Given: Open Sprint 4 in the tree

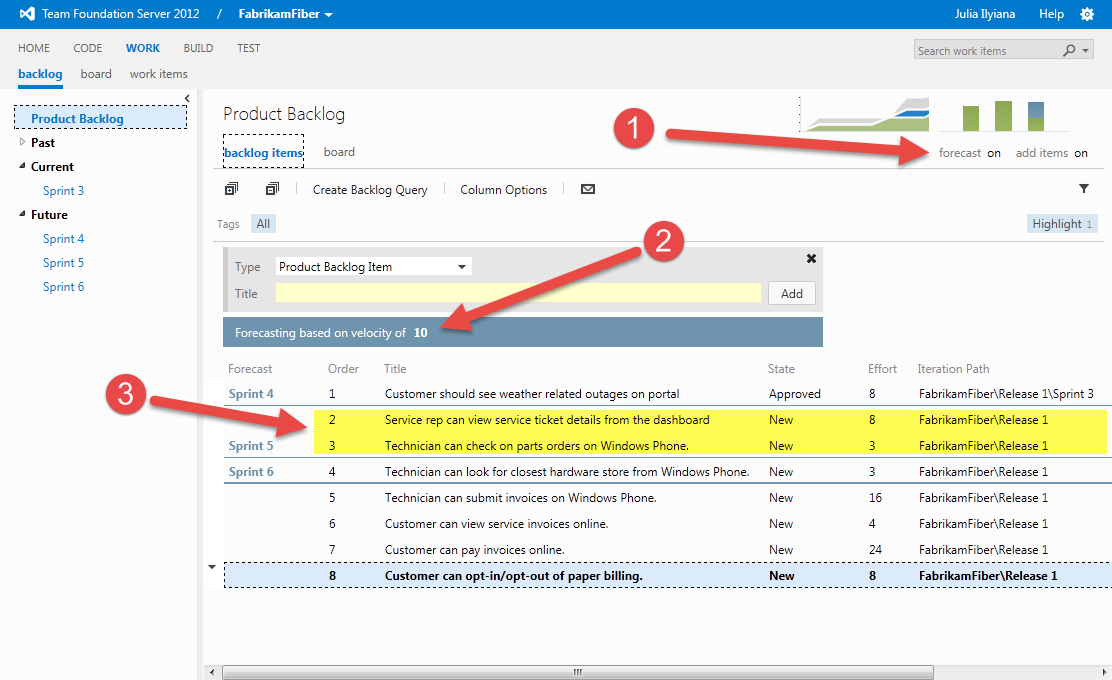Looking at the screenshot, I should (63, 239).
